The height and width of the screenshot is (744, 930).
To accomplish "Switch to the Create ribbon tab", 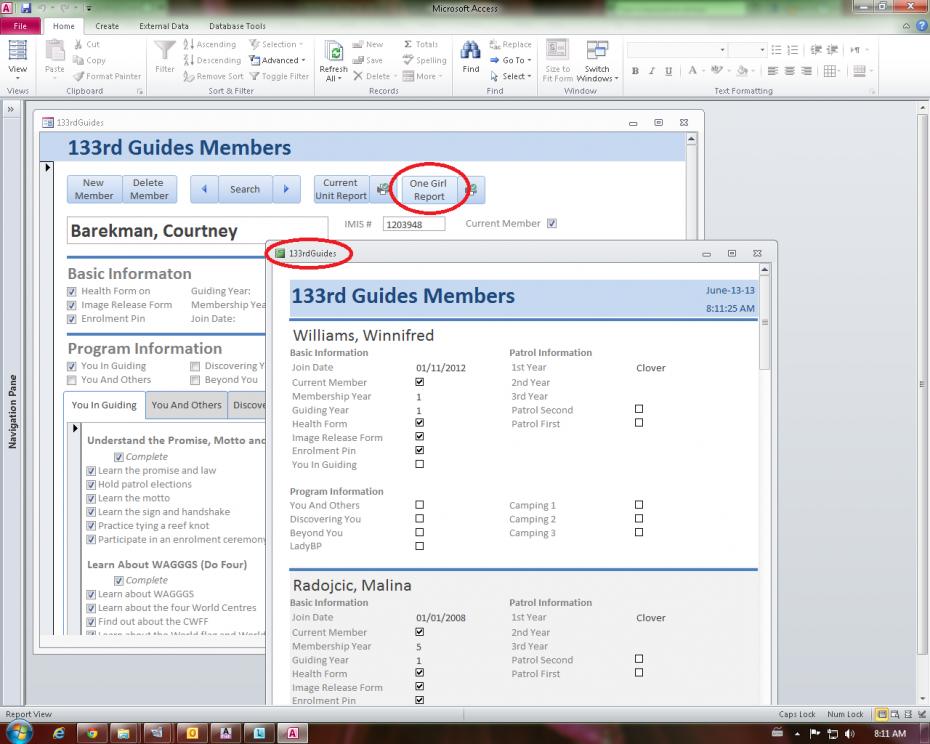I will 107,26.
